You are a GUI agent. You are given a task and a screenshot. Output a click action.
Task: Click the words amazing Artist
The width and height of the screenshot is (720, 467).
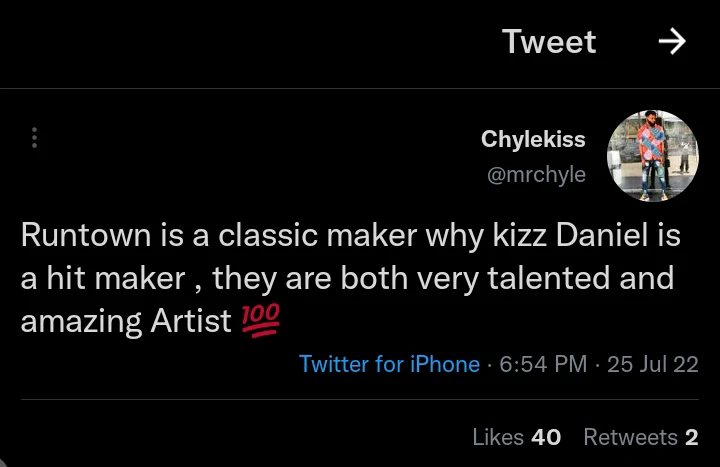coord(126,321)
